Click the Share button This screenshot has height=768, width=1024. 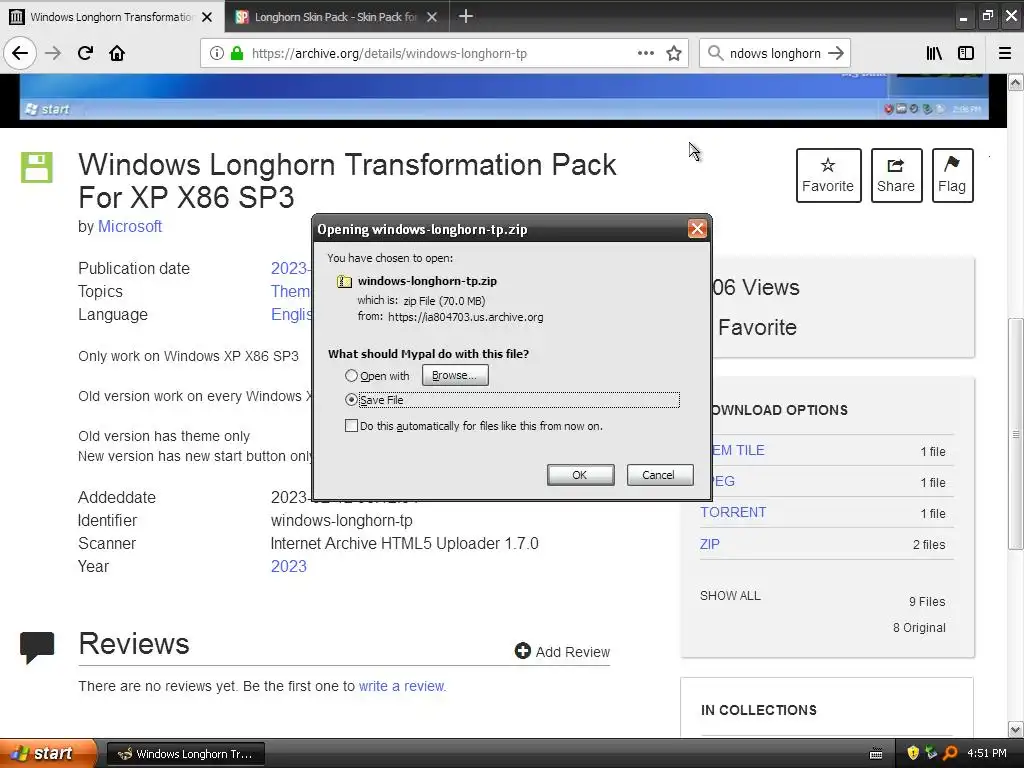tap(896, 175)
